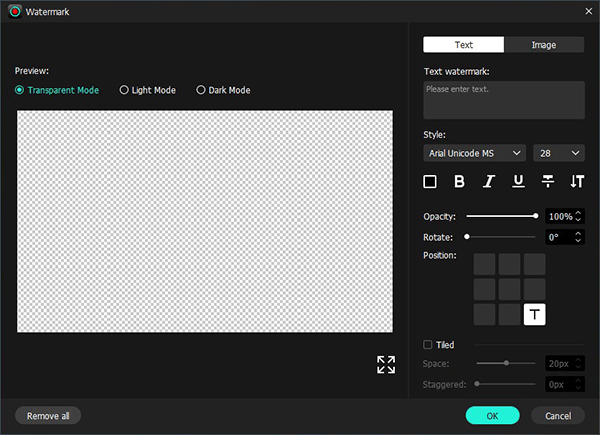Click the Remove all button
The width and height of the screenshot is (600, 435).
48,415
